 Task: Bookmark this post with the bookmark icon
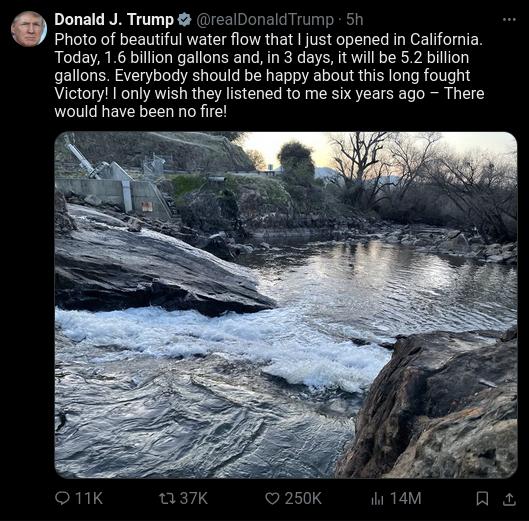(x=482, y=499)
